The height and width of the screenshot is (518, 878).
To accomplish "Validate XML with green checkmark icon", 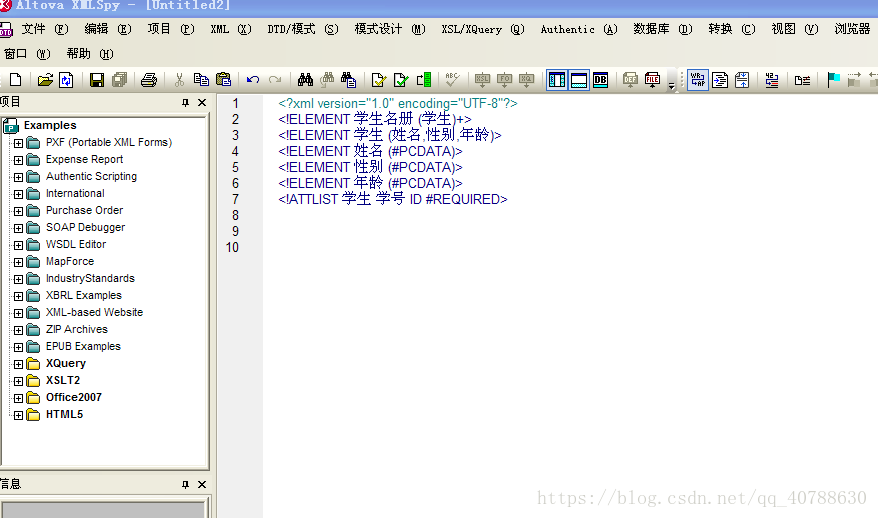I will [401, 80].
